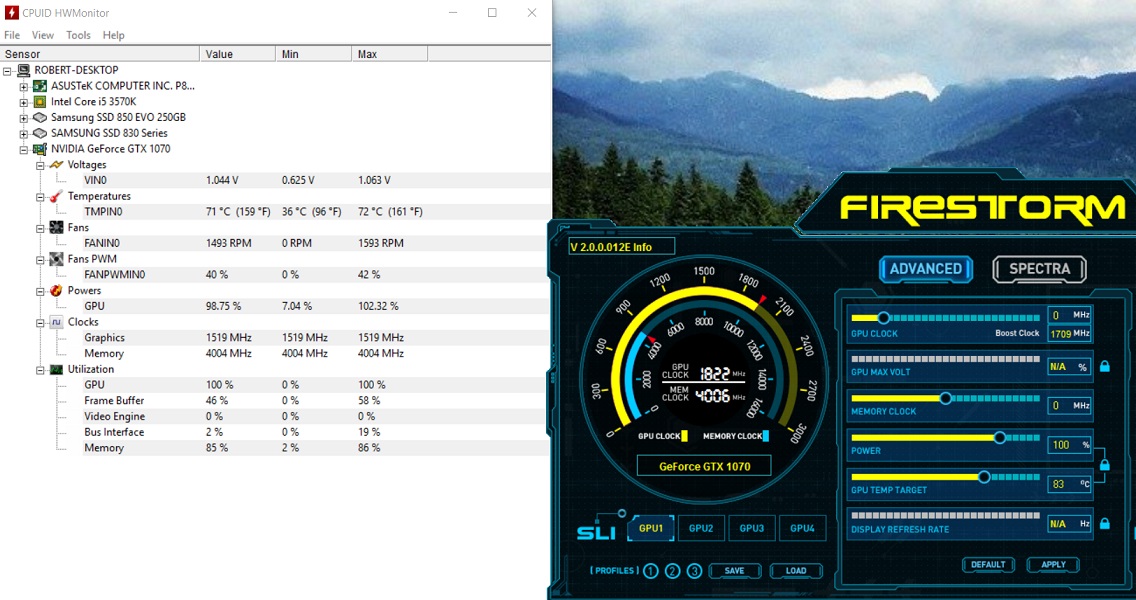Open the Help menu
1136x600 pixels.
(x=114, y=35)
